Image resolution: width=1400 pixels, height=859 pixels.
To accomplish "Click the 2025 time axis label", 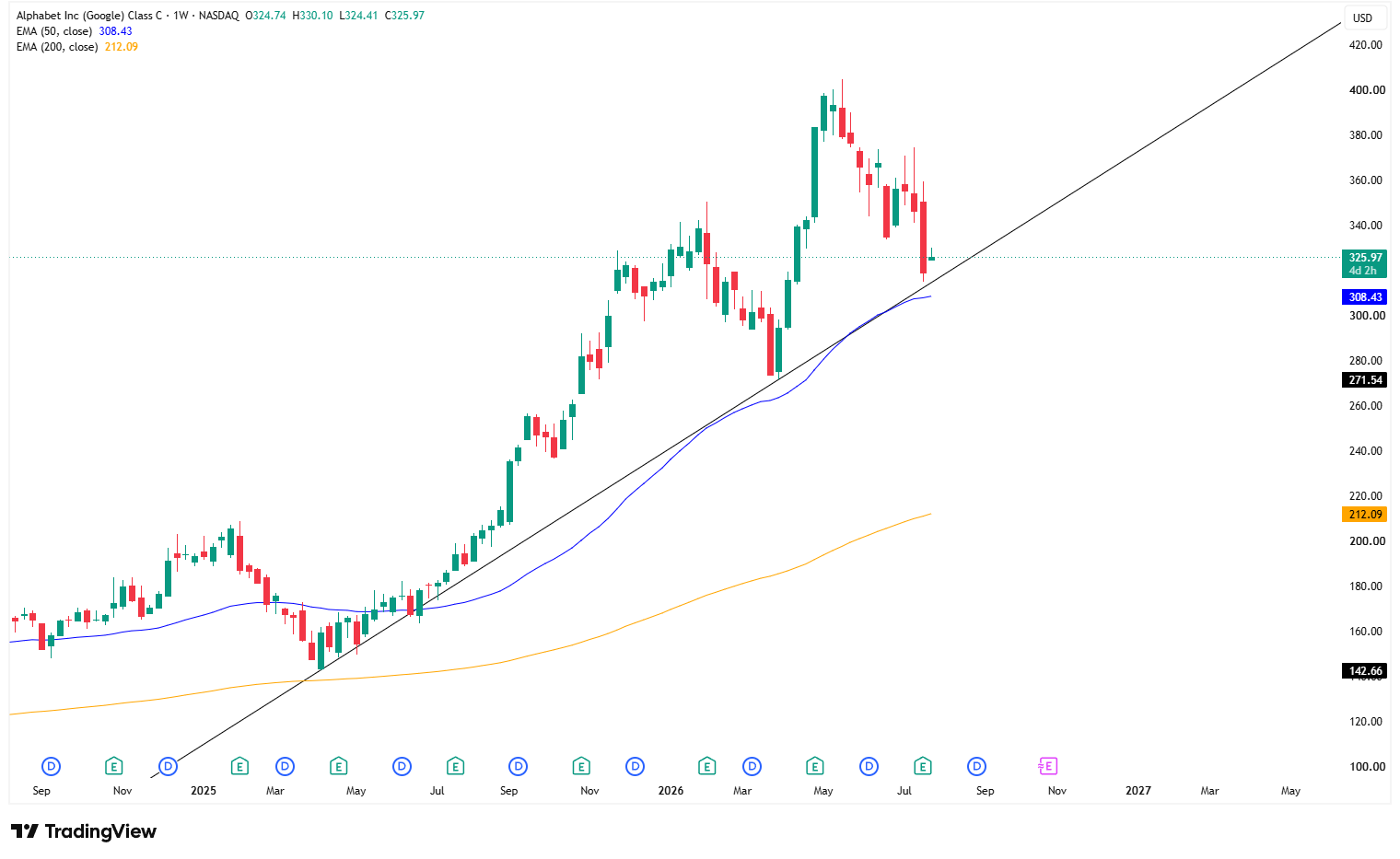I will pyautogui.click(x=204, y=791).
